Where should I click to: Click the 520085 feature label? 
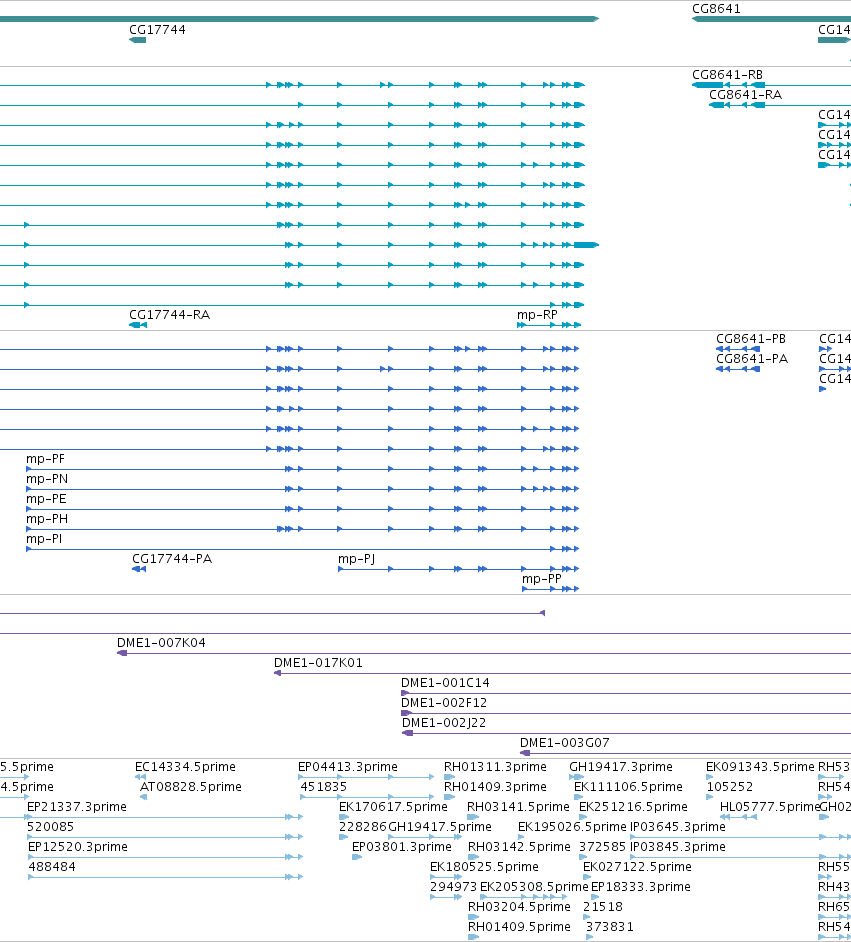click(x=50, y=827)
